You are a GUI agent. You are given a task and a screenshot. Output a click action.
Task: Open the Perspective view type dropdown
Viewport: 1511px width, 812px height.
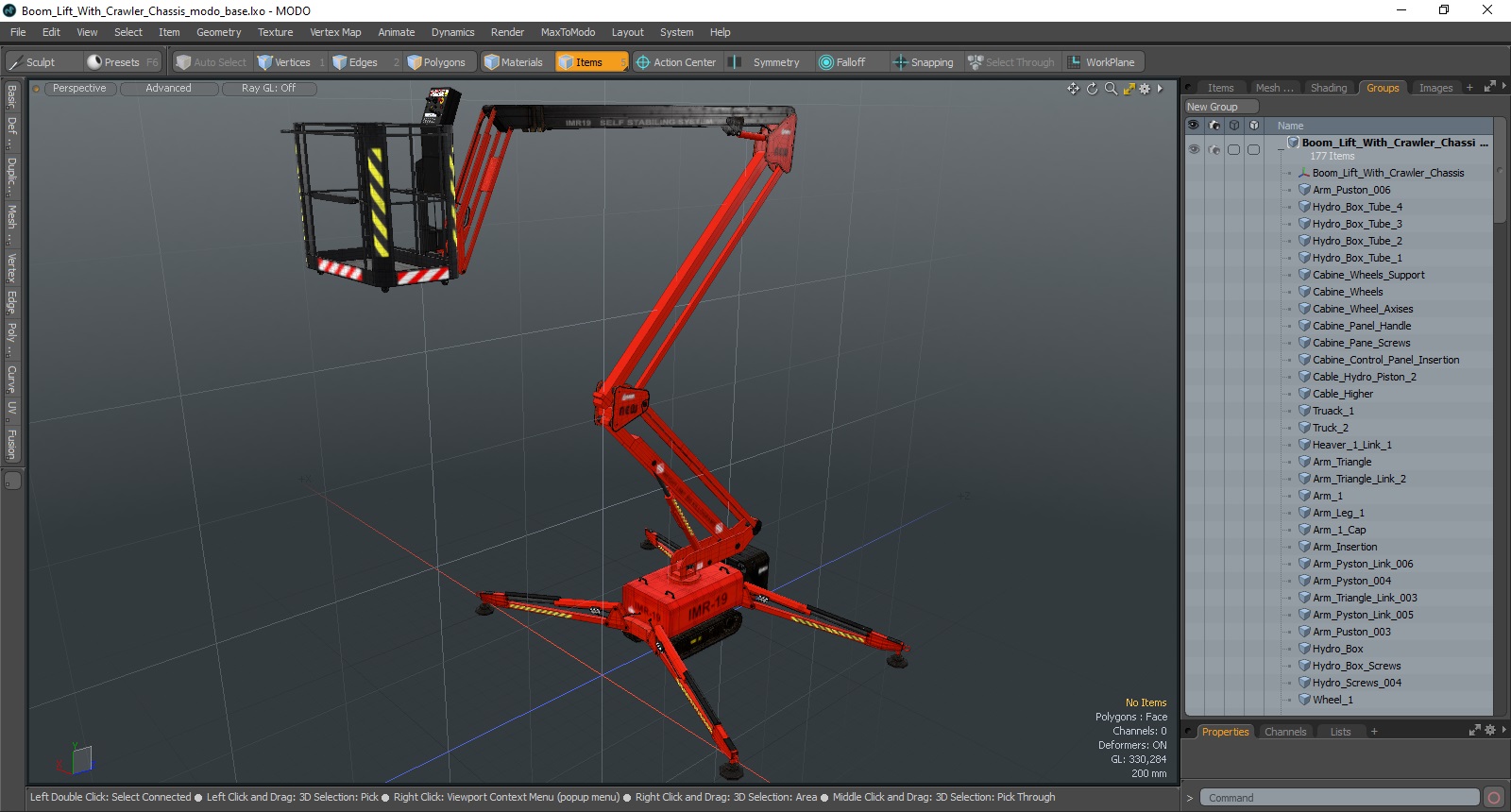click(x=79, y=89)
